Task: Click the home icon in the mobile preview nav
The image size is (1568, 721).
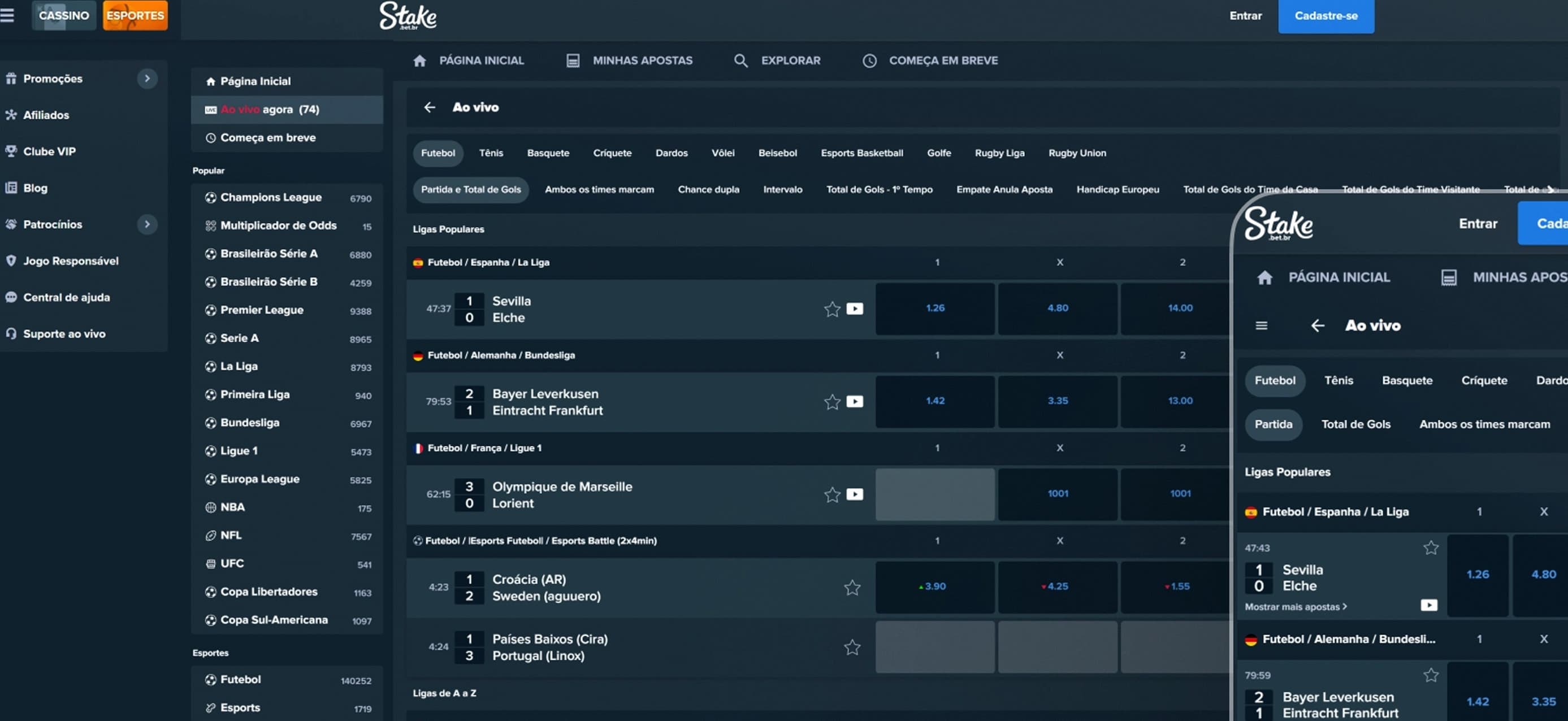Action: coord(1264,278)
